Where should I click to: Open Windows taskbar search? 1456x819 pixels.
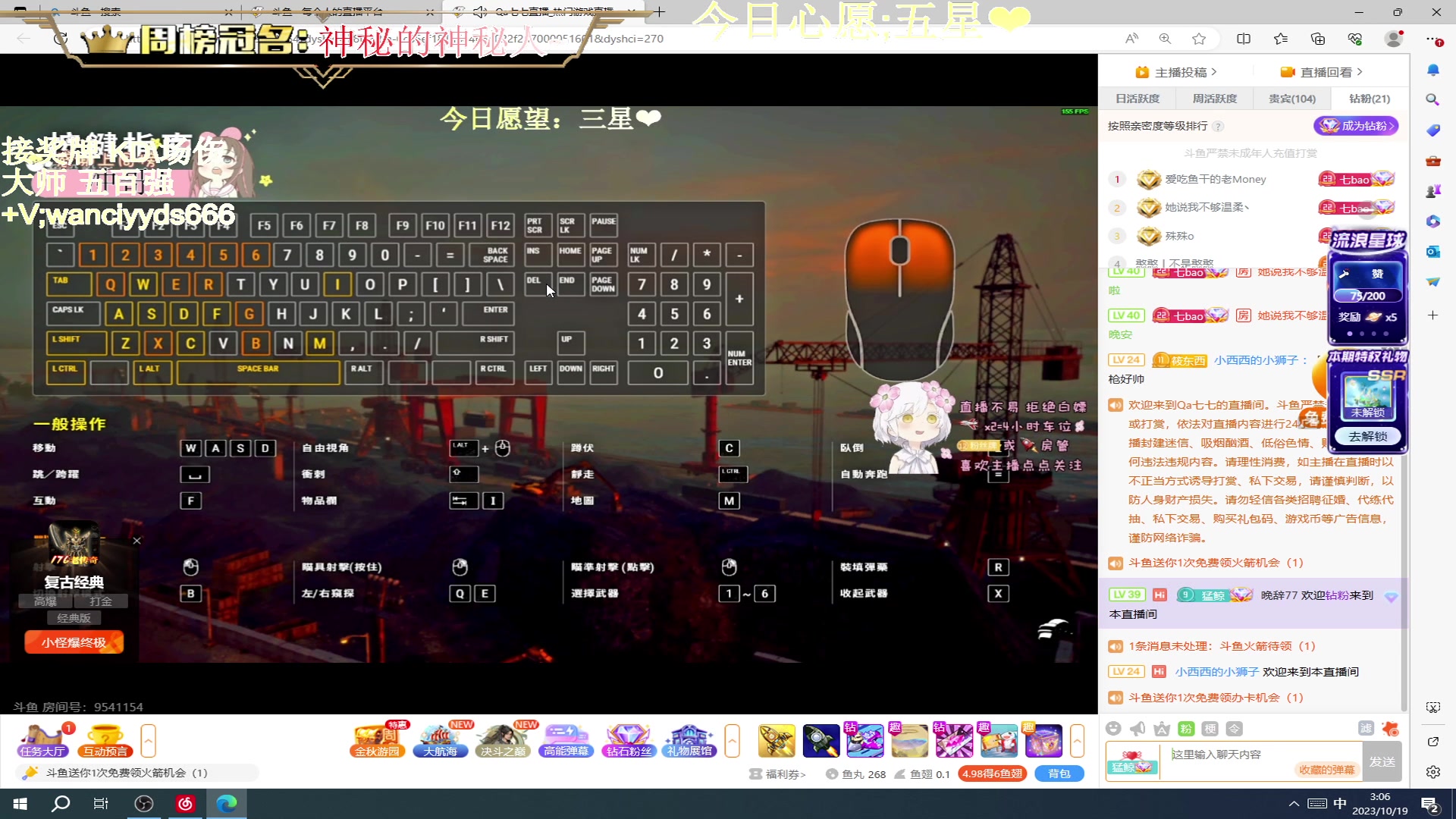click(x=61, y=804)
